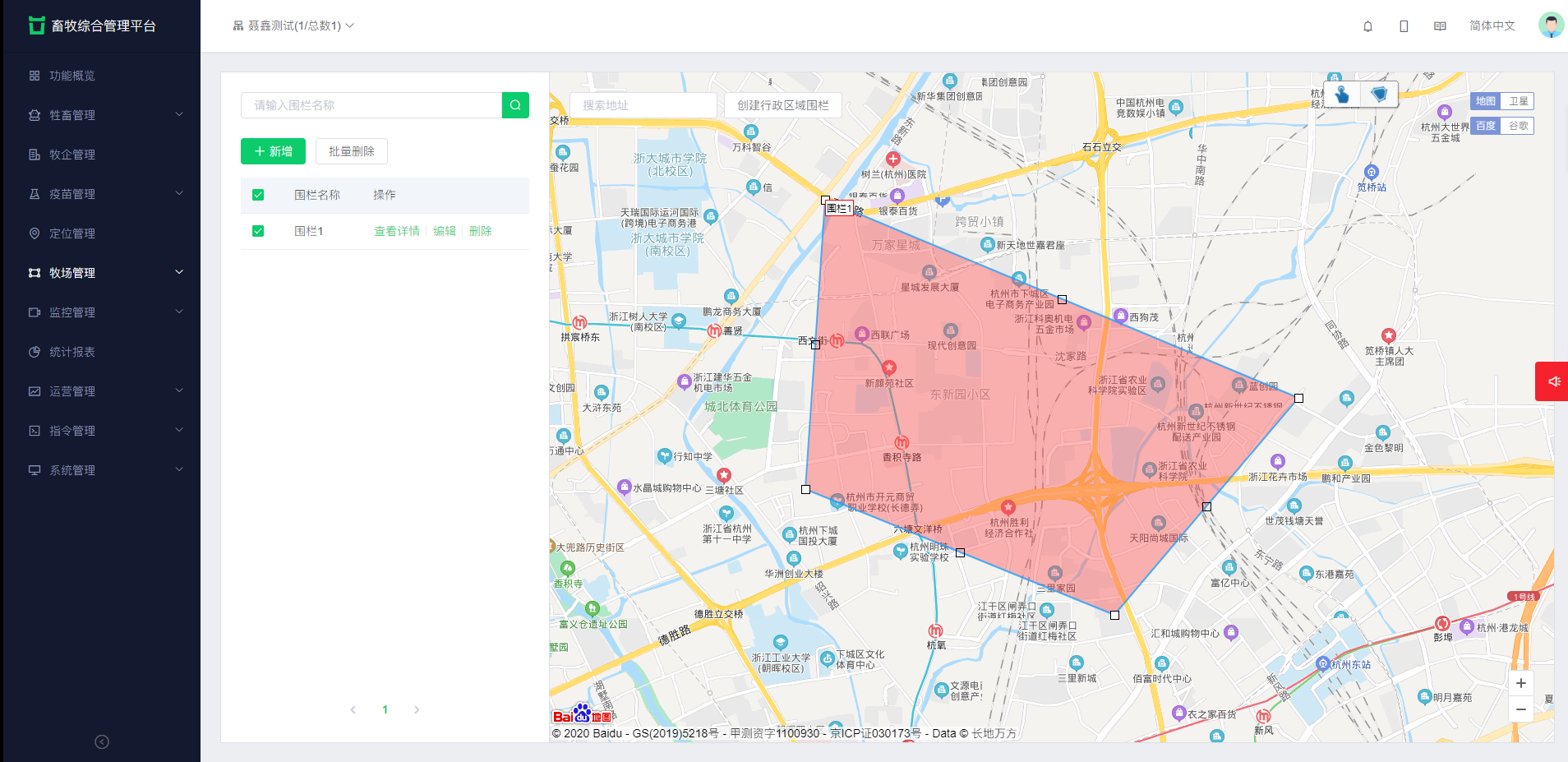Click page number 1 in pagination
The image size is (1568, 762).
click(385, 709)
